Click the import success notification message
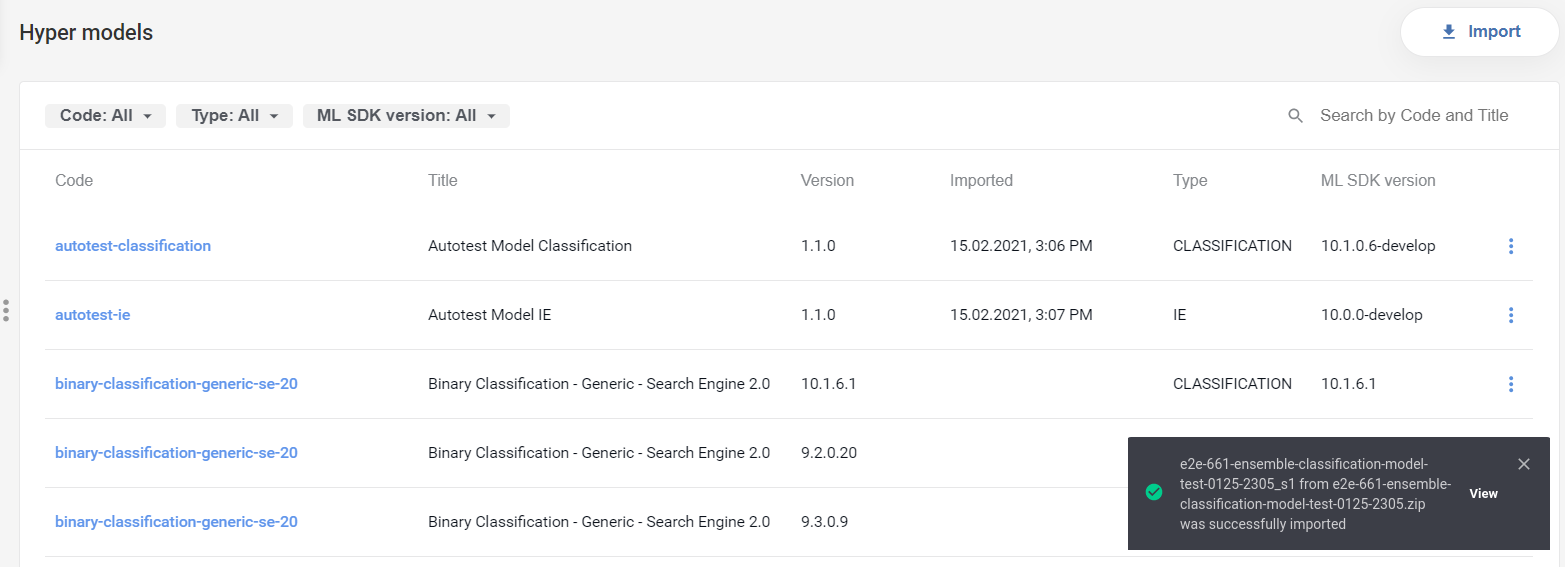The image size is (1565, 567). 1315,494
